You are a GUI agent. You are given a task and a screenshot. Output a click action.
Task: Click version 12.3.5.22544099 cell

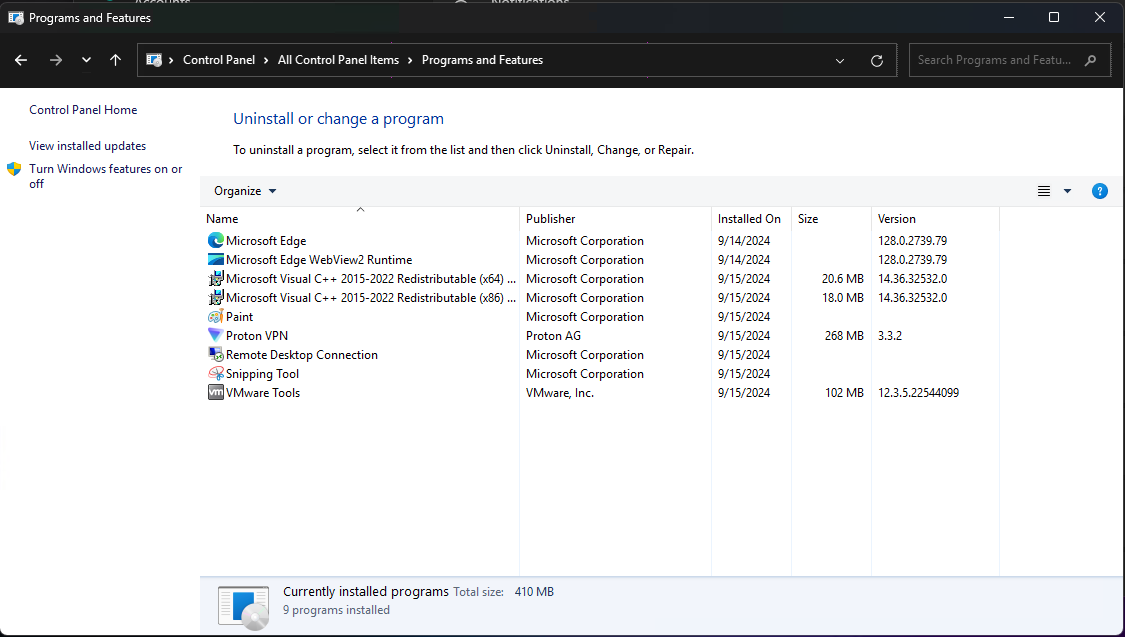pos(918,393)
